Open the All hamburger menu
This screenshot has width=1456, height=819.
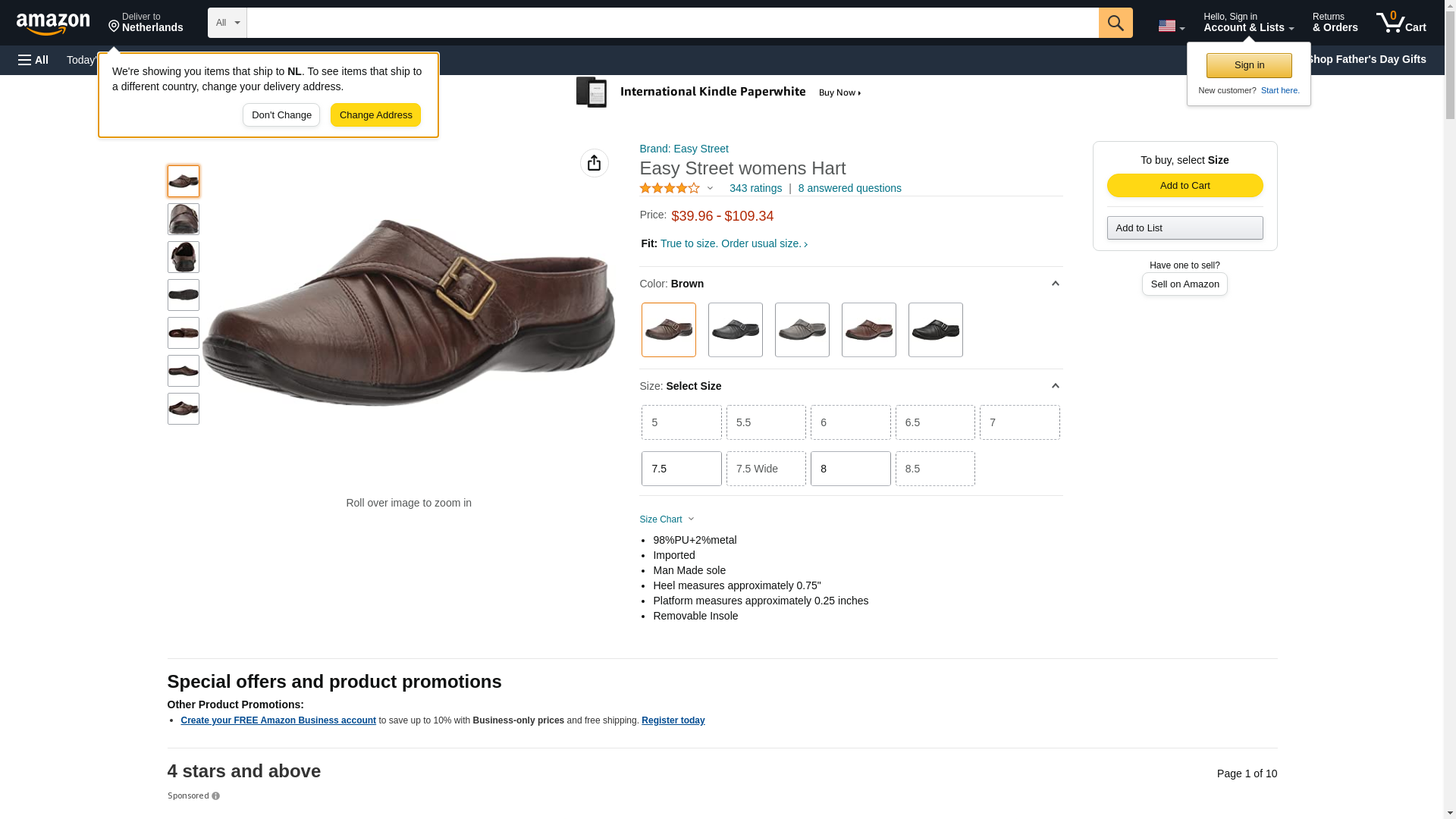tap(33, 60)
